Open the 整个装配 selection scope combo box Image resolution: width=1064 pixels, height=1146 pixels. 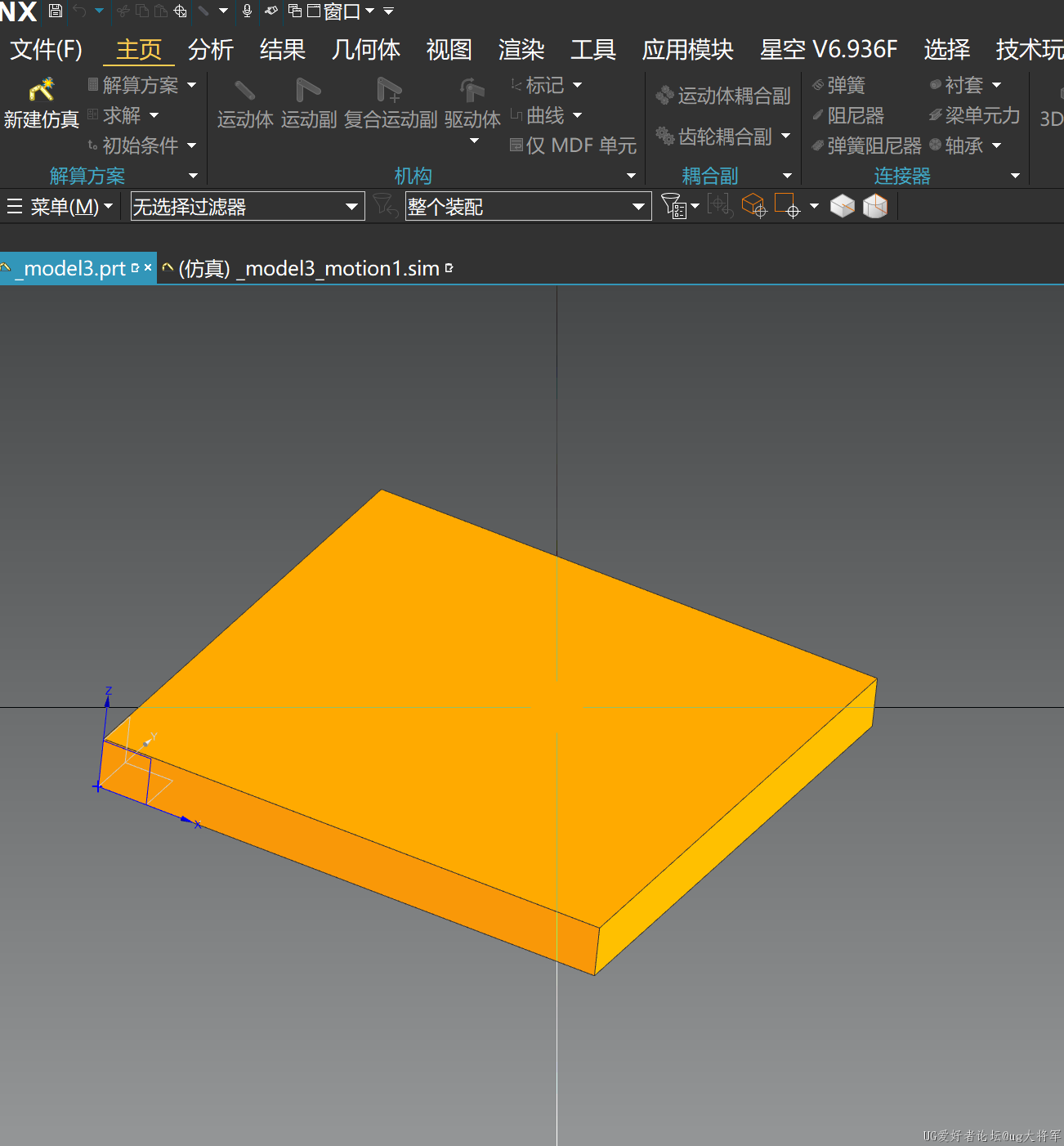[x=528, y=207]
